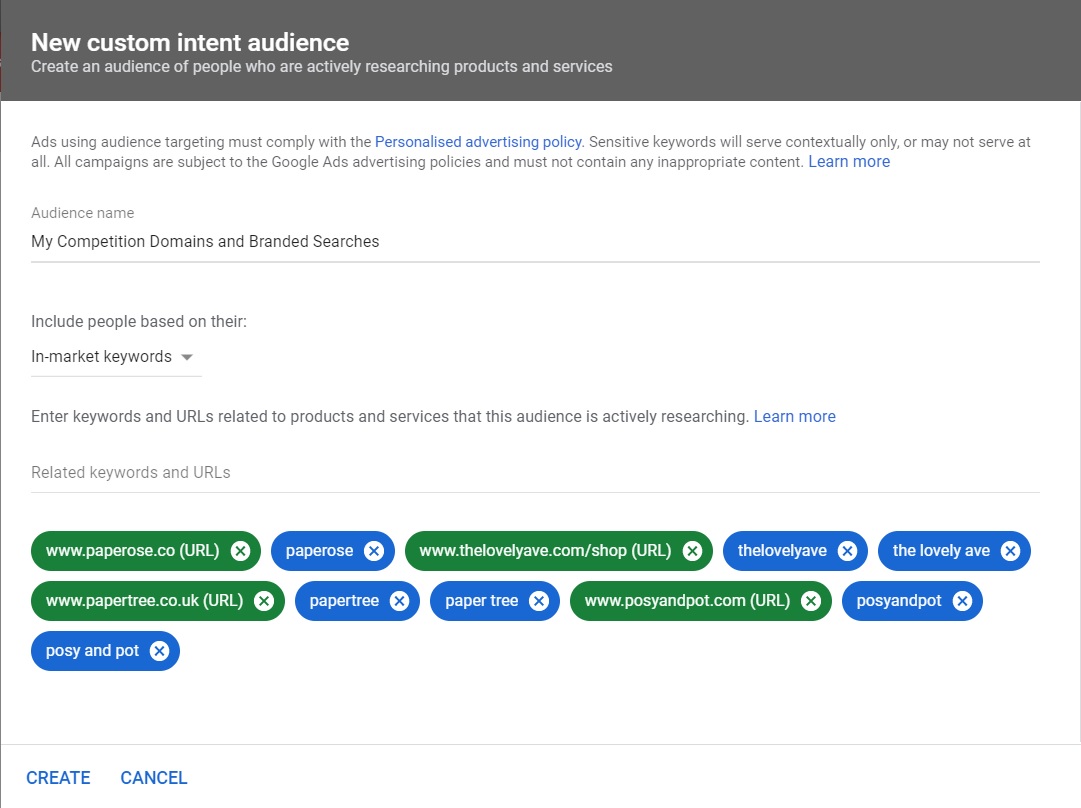Open Learn more link after actively researching

tap(794, 416)
